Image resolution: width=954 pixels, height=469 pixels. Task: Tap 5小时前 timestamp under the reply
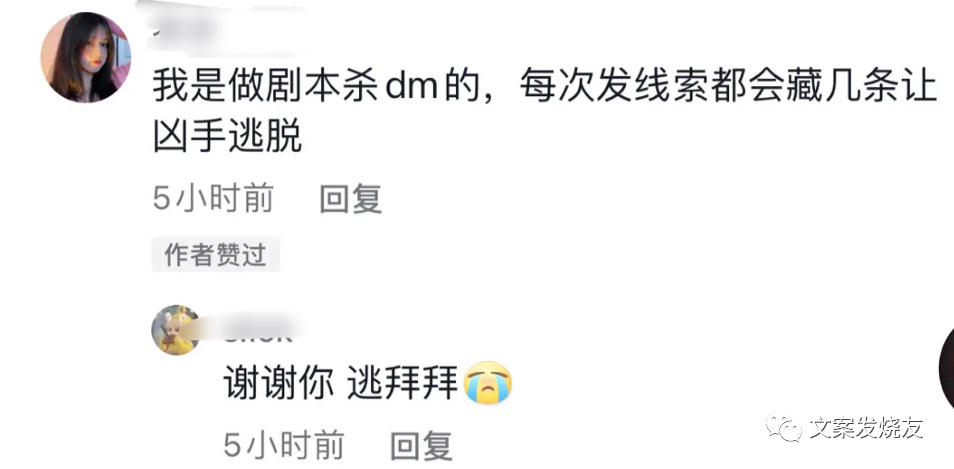(284, 445)
